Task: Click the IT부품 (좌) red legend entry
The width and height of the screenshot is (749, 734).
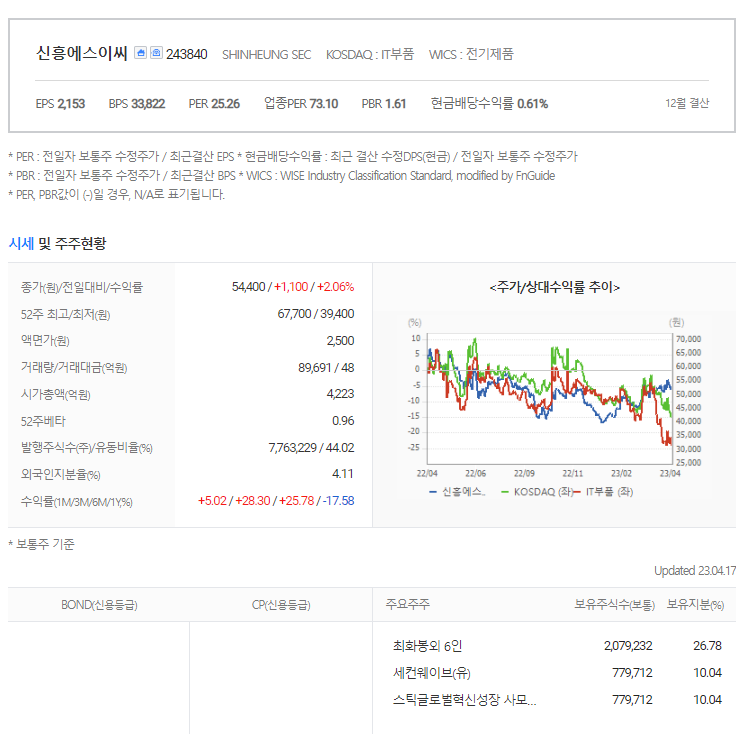Action: tap(603, 492)
